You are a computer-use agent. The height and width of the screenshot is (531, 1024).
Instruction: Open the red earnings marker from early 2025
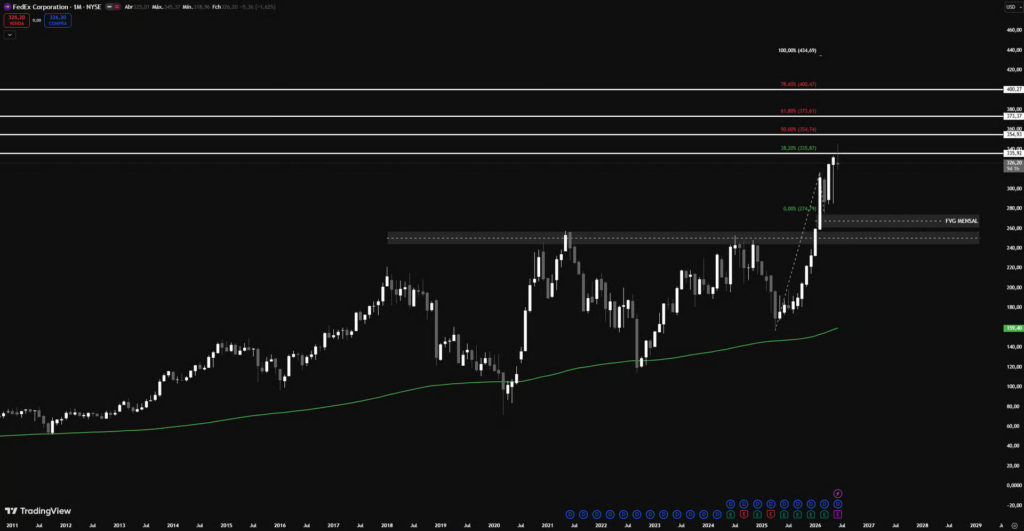[x=771, y=515]
